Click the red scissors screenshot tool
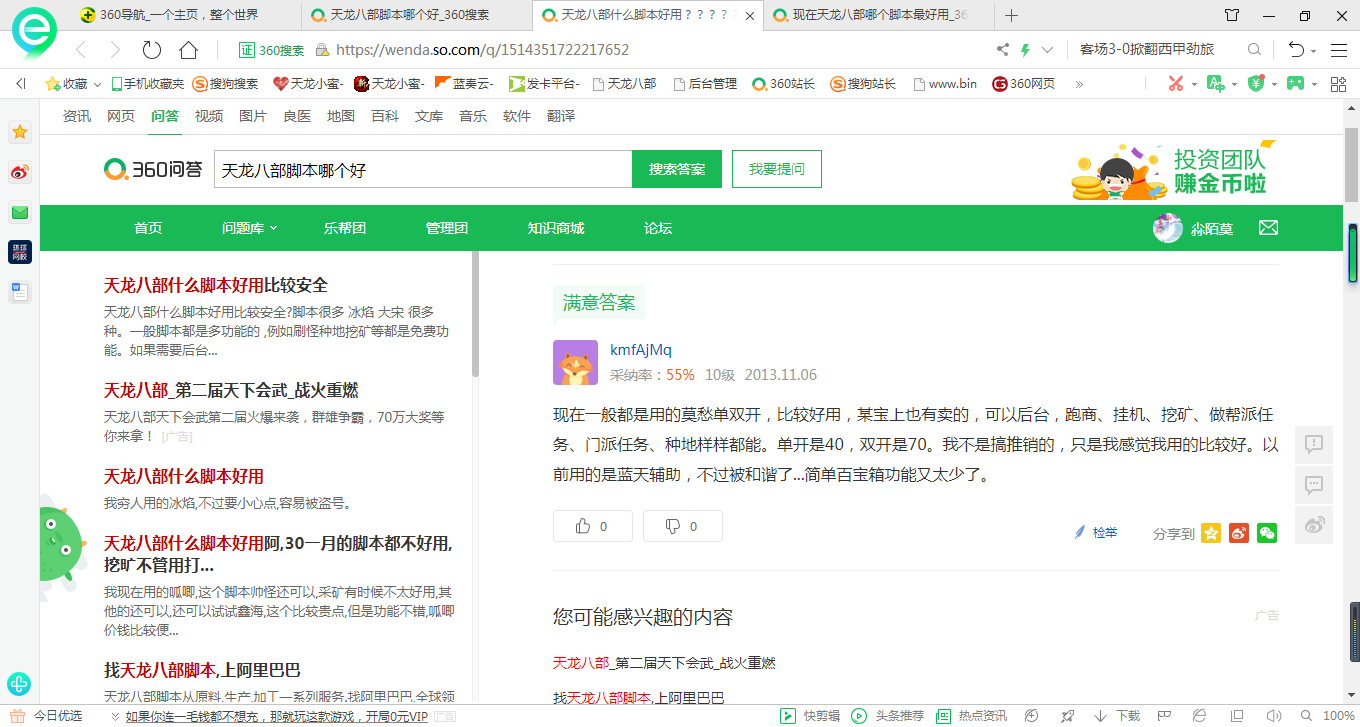The width and height of the screenshot is (1360, 727). tap(1176, 84)
